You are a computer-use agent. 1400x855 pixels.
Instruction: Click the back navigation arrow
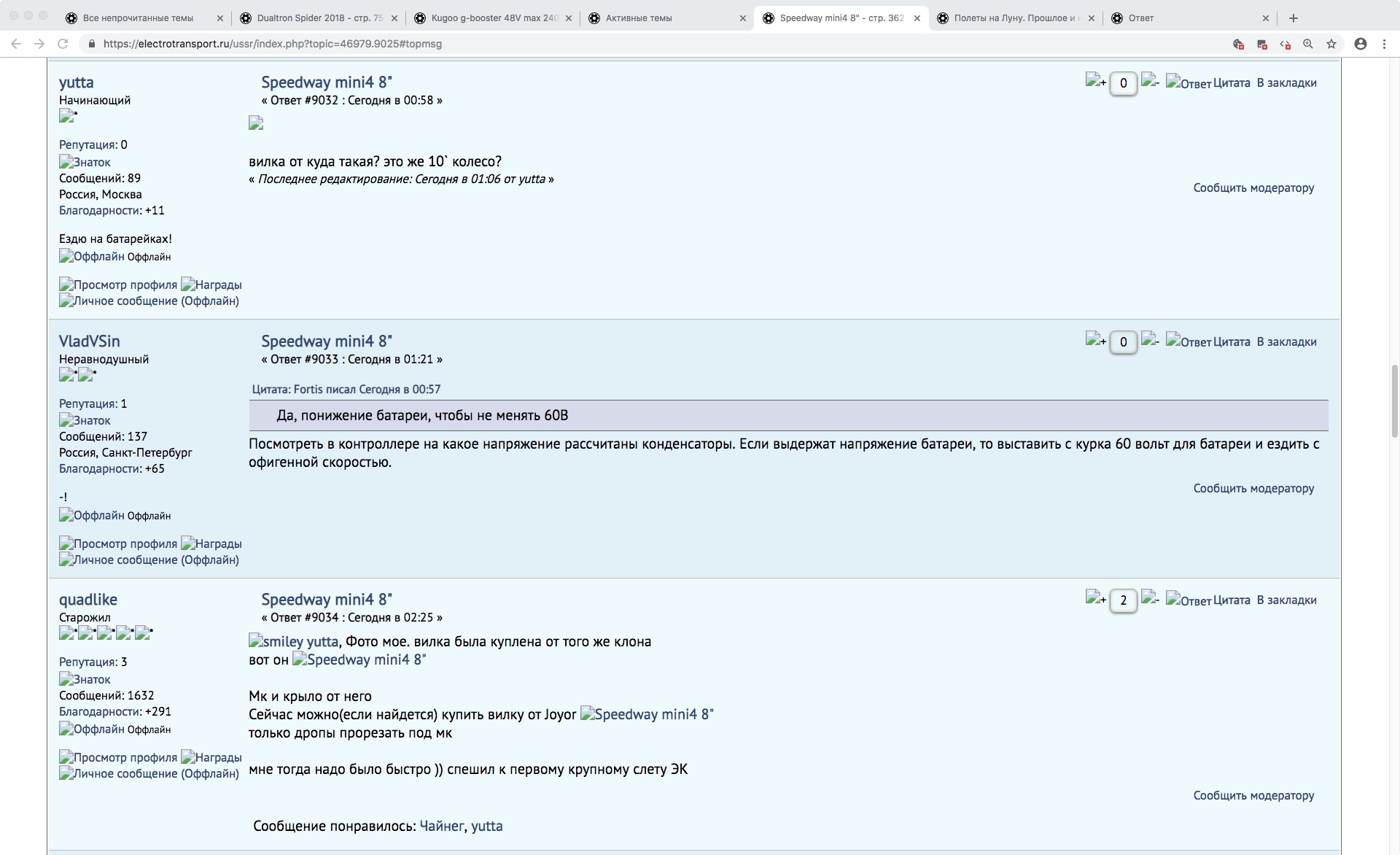click(x=16, y=44)
